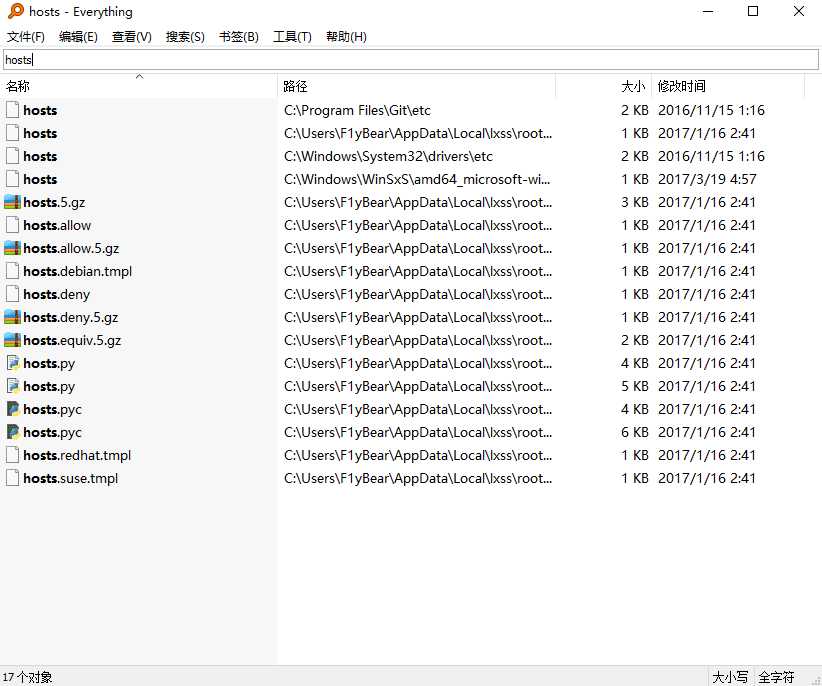Viewport: 822px width, 686px height.
Task: Select file name hosts.redhat.tmpl
Action: [77, 455]
